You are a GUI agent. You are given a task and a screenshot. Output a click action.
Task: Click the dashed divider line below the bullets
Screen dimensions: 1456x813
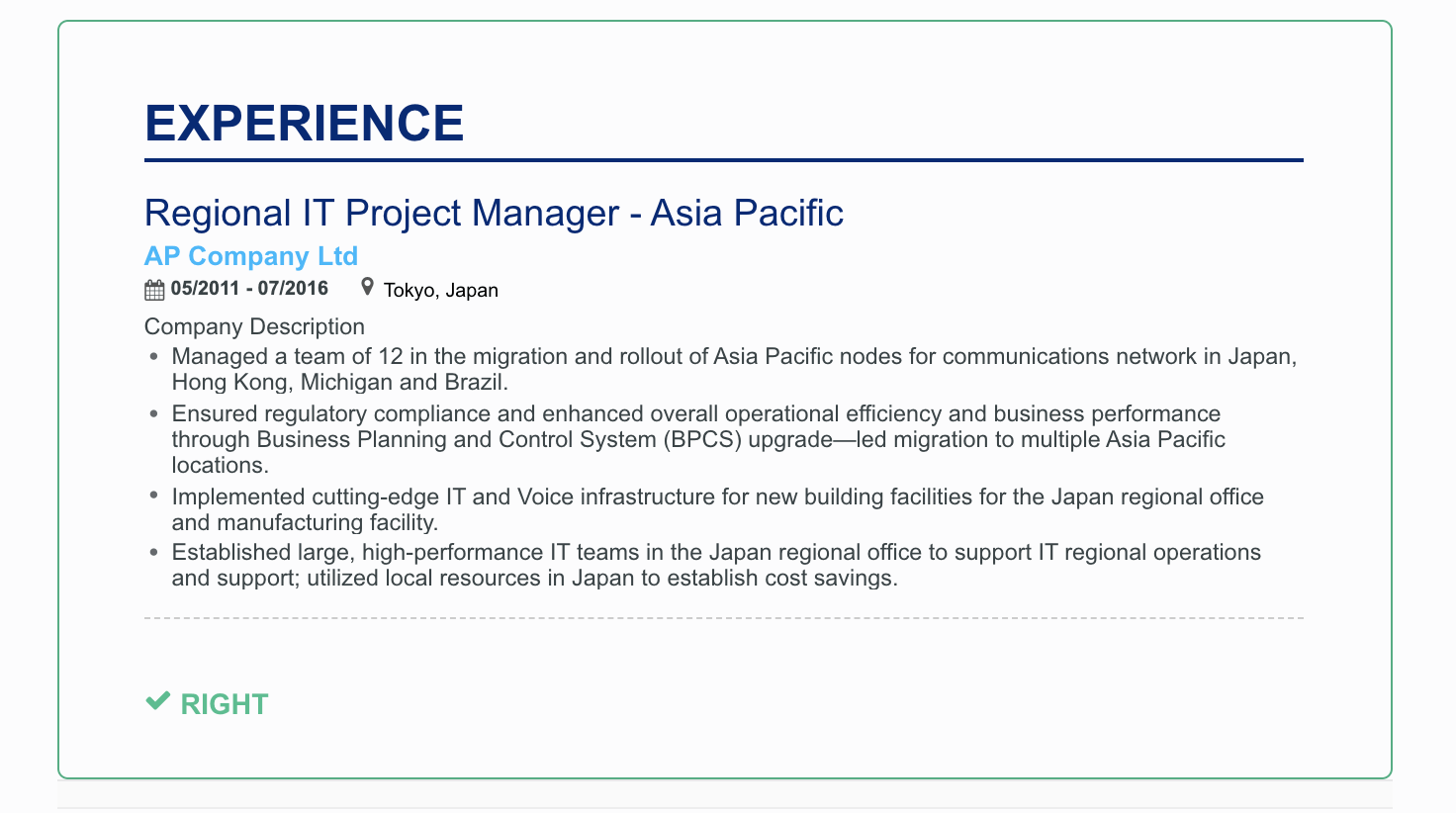(724, 618)
